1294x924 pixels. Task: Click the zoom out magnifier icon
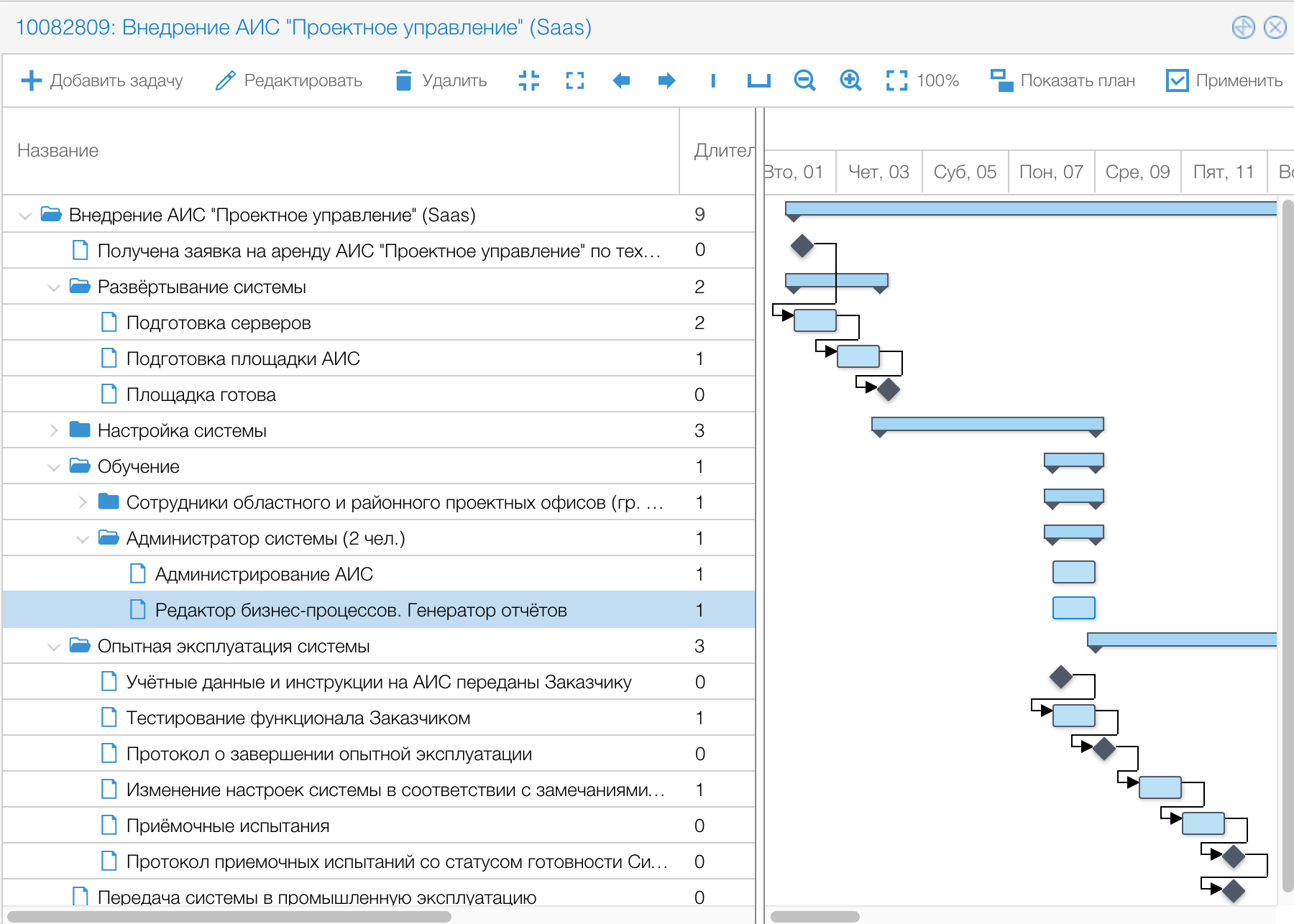pyautogui.click(x=804, y=80)
